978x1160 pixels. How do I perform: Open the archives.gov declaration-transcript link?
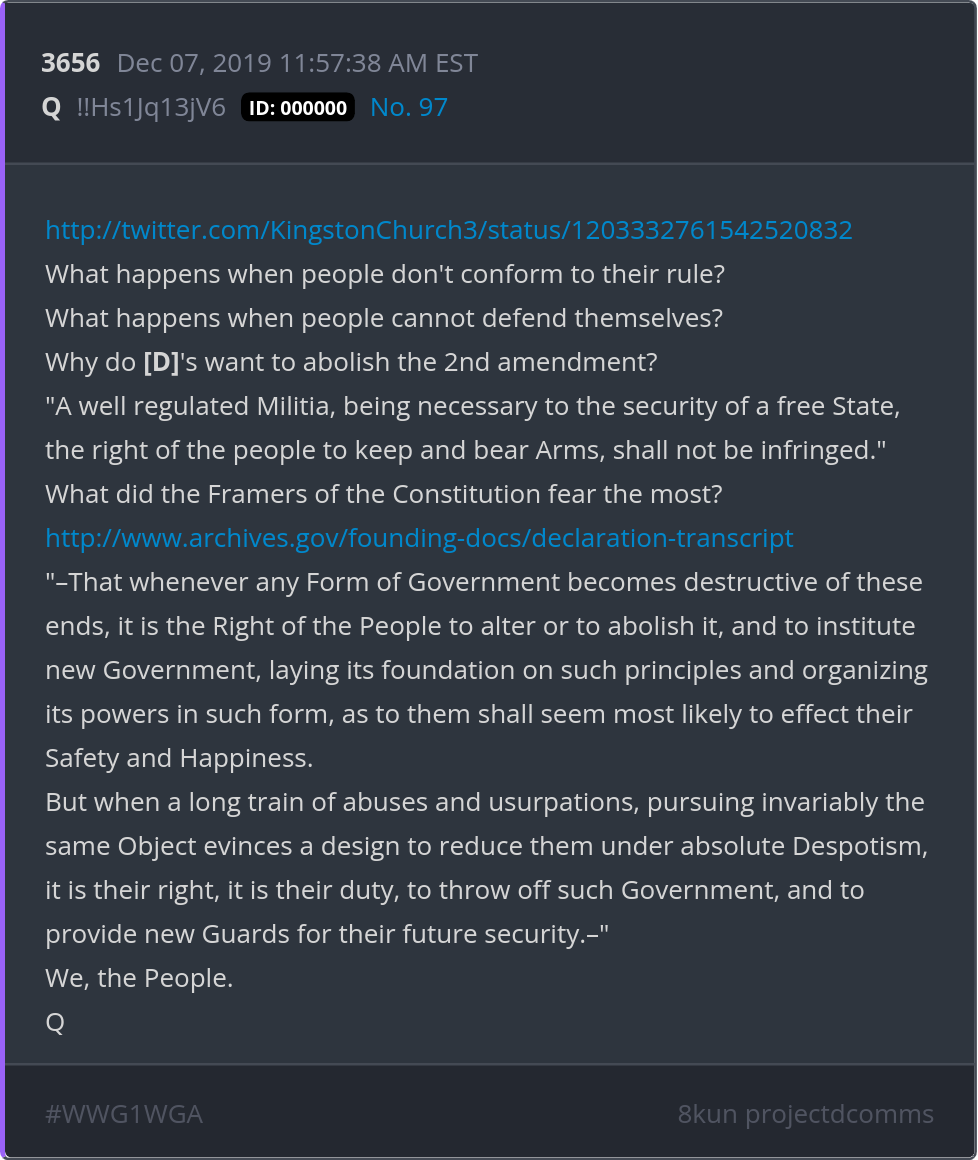click(x=419, y=538)
